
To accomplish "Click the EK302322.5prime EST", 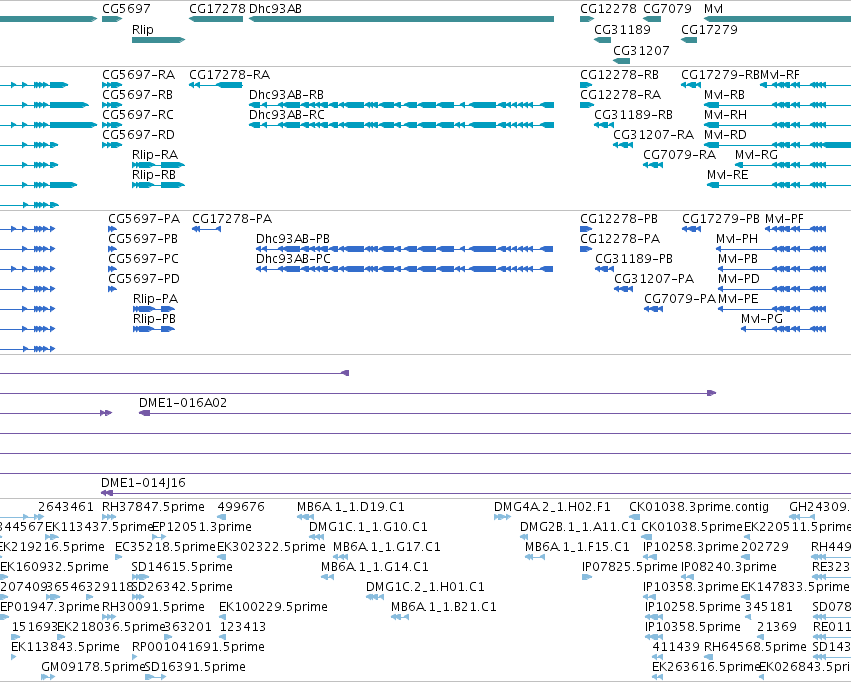I will click(x=221, y=557).
